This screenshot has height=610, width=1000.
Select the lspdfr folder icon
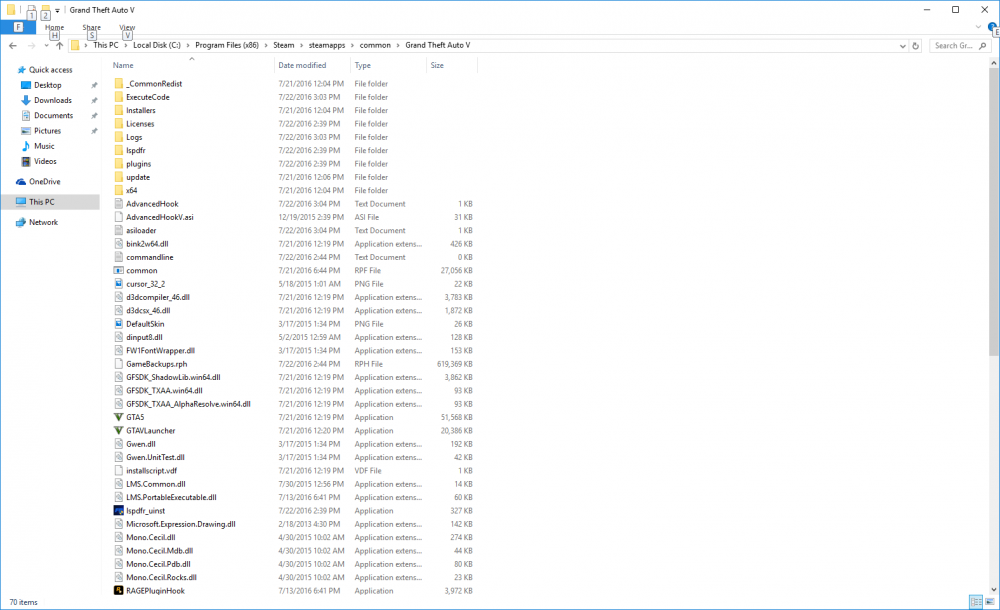pos(119,151)
